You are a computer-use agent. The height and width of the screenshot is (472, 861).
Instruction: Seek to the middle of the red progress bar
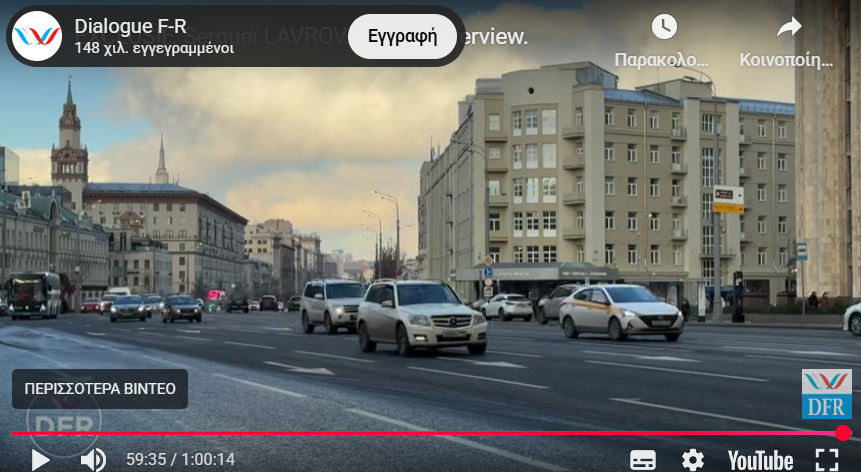tap(427, 433)
